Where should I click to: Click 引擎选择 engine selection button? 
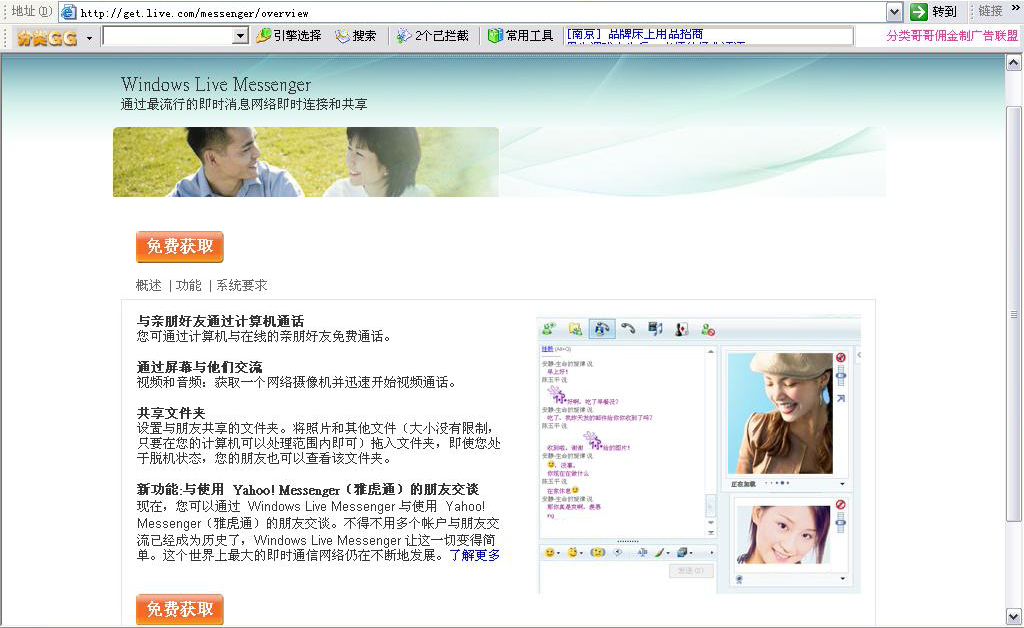pyautogui.click(x=289, y=36)
